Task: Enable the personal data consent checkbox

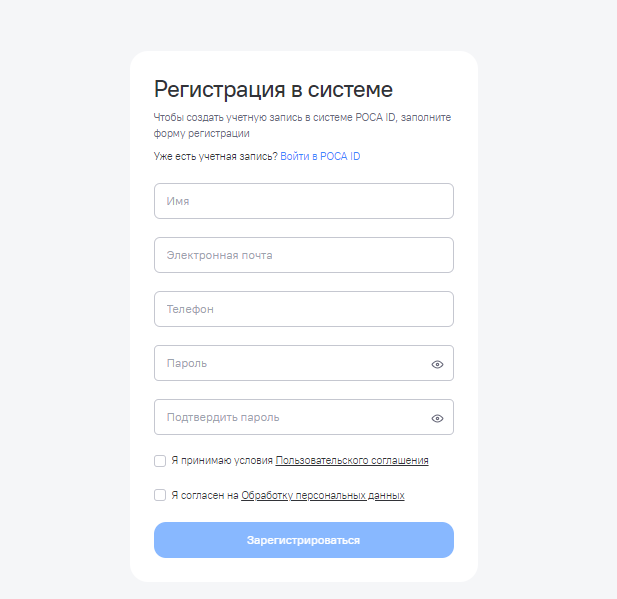Action: 160,495
